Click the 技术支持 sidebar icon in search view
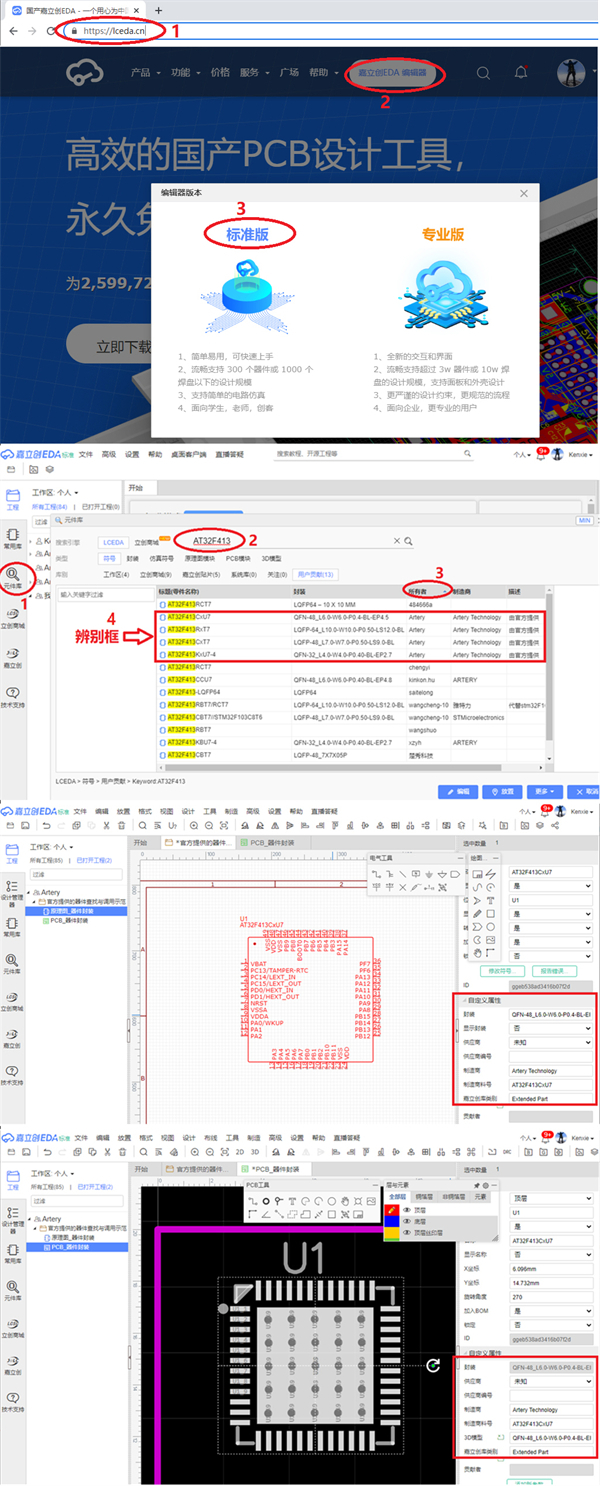 (x=13, y=696)
